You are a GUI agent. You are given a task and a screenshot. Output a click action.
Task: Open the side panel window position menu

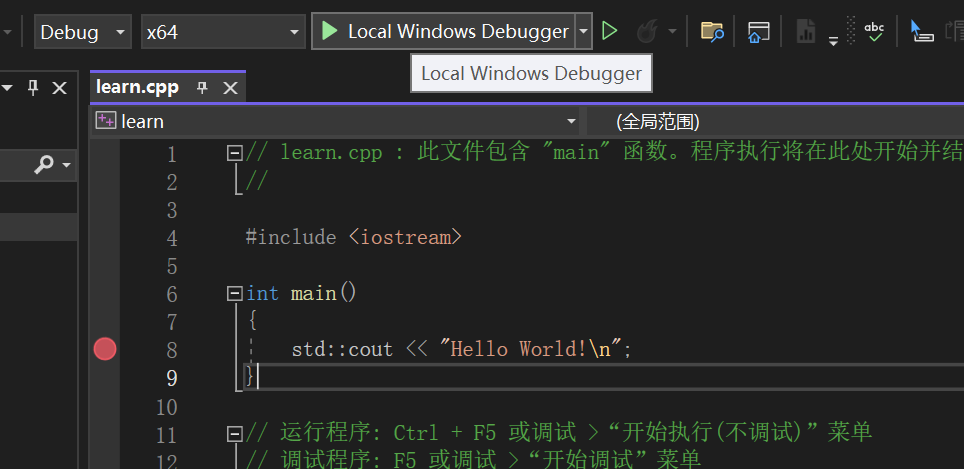pos(7,88)
